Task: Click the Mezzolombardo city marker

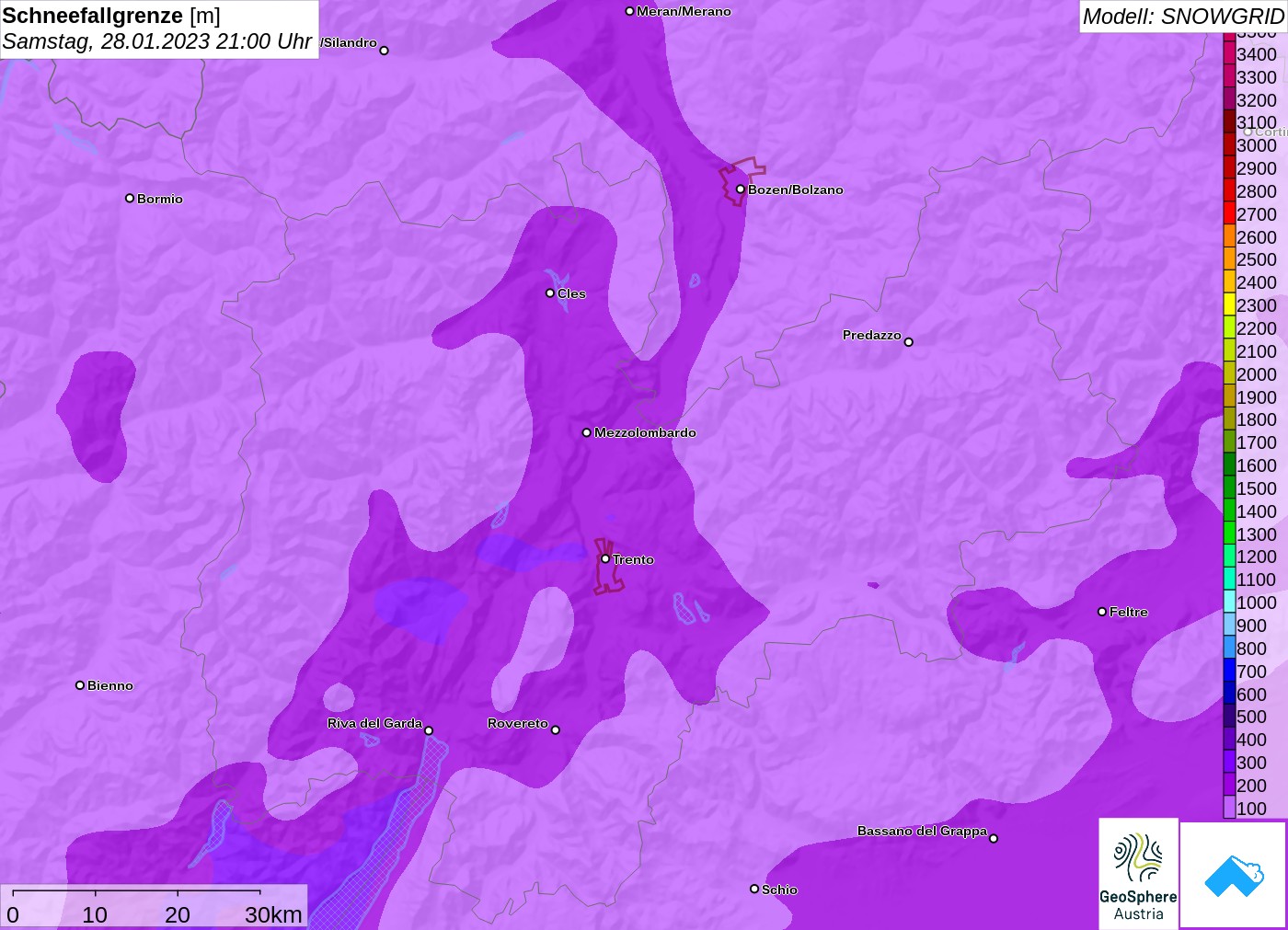Action: point(587,432)
